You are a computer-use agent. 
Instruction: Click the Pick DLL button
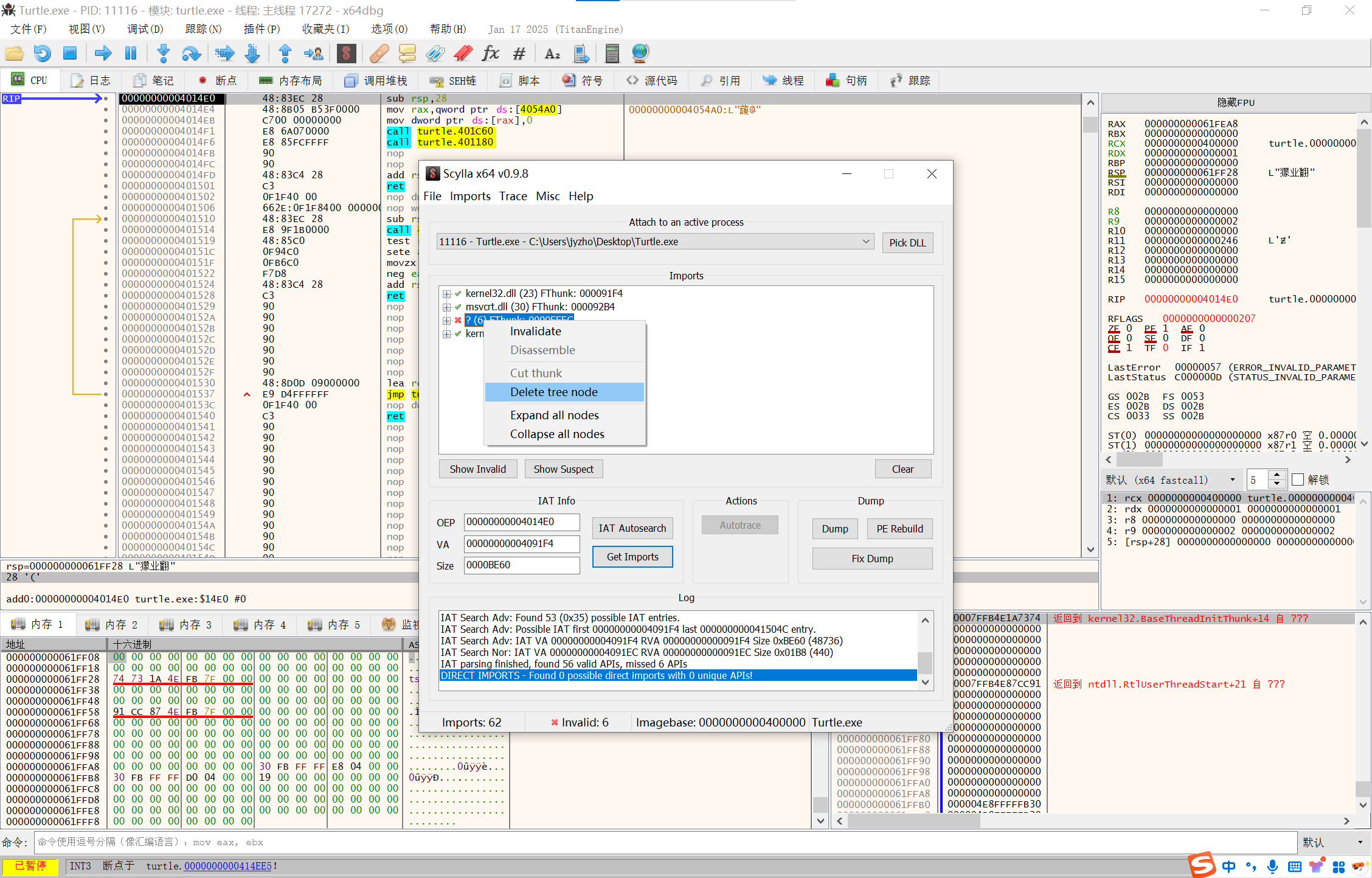tap(907, 243)
